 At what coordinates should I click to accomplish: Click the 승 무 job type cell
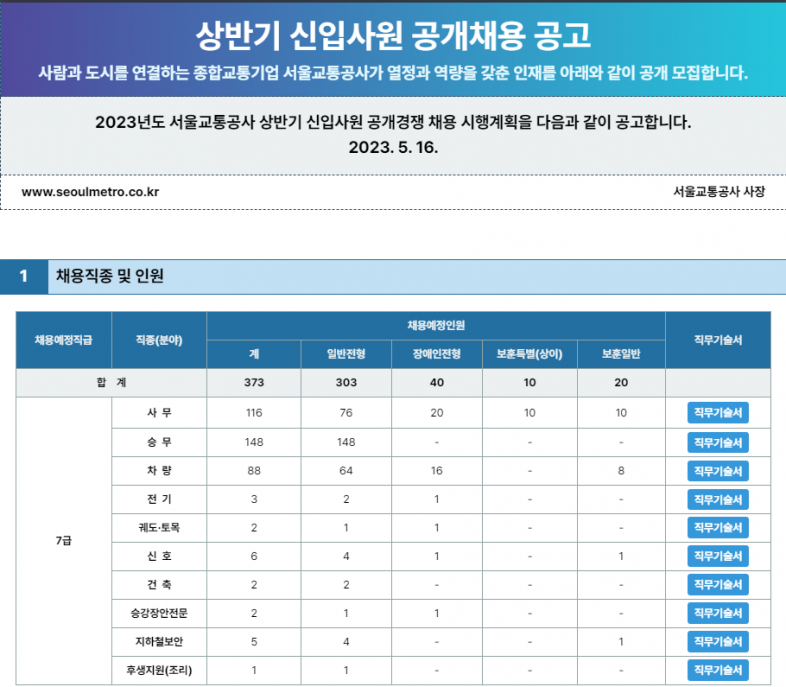coord(159,442)
